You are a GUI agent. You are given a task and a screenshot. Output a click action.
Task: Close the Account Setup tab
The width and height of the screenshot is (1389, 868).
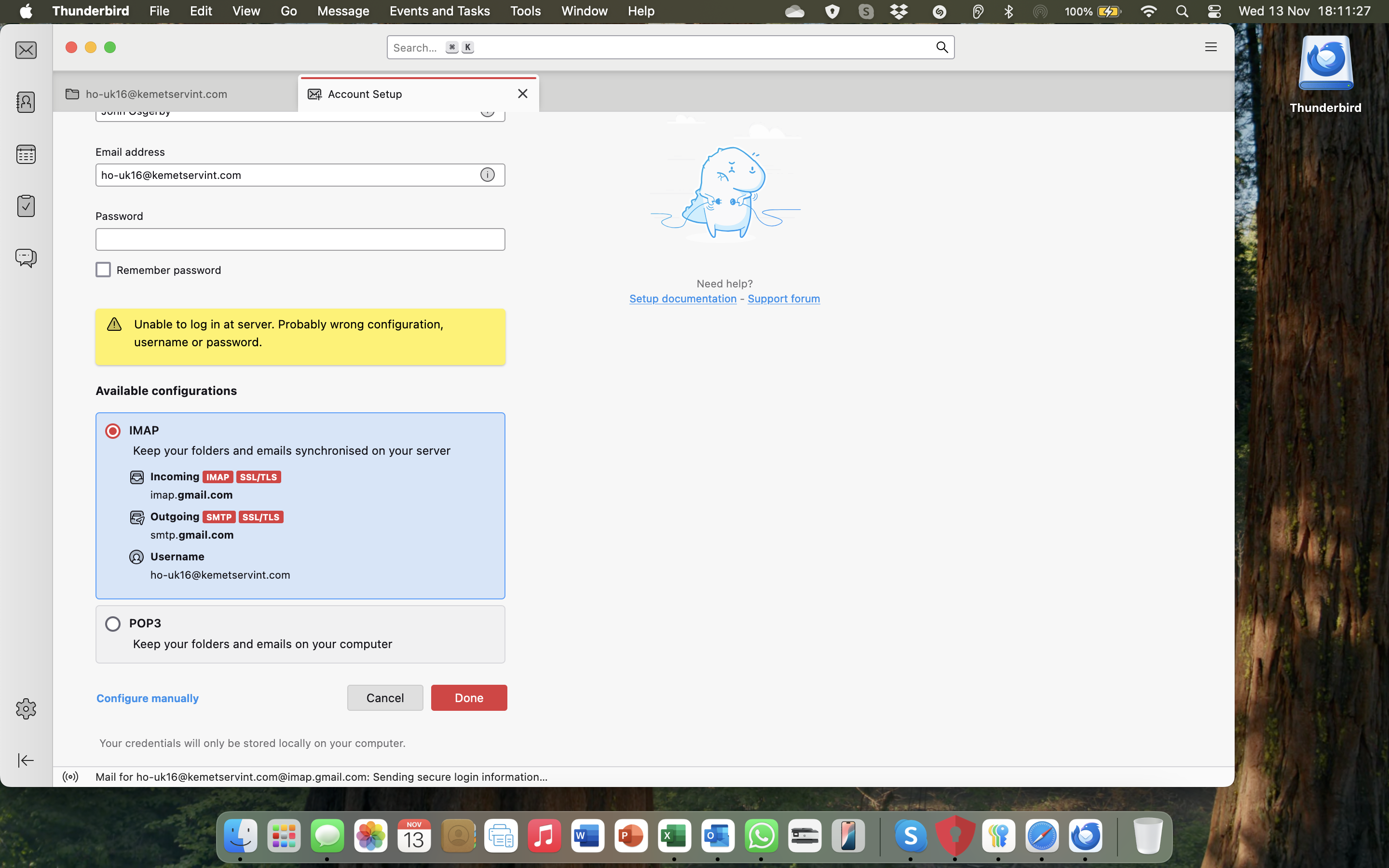[x=522, y=94]
